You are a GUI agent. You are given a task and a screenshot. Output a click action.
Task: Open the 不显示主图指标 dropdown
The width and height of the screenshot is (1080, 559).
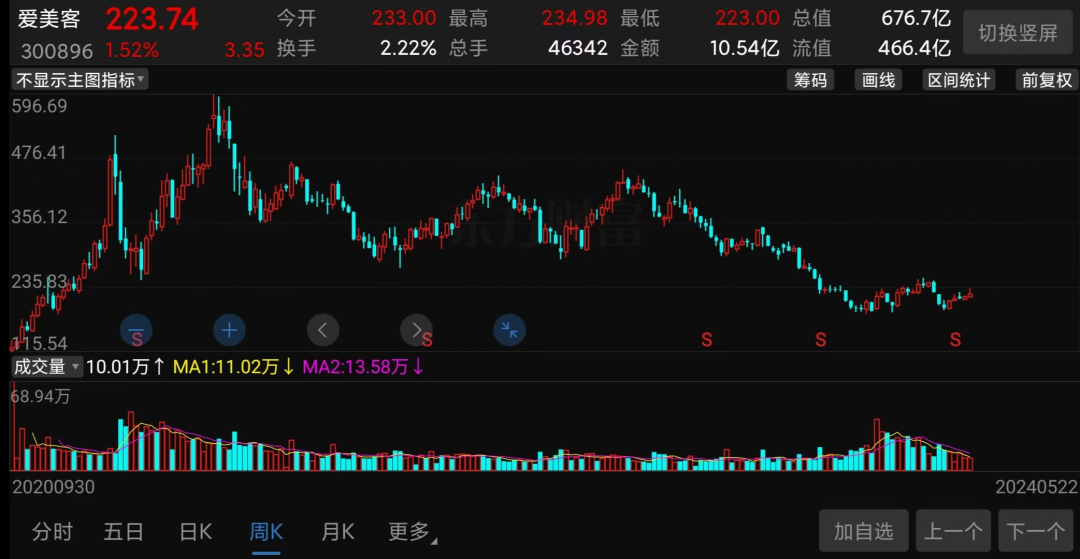coord(80,80)
